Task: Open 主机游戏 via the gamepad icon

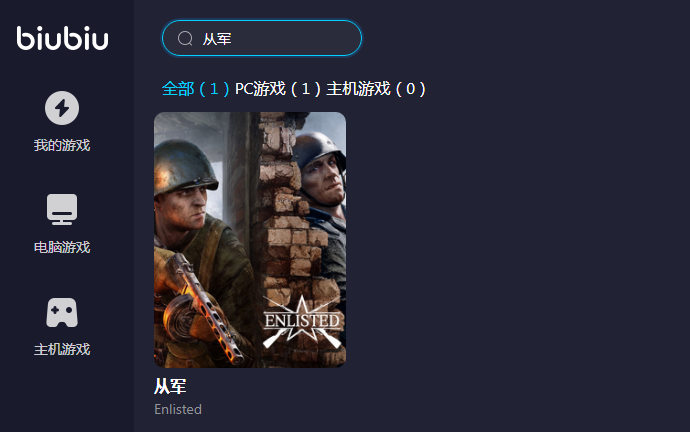Action: click(62, 313)
